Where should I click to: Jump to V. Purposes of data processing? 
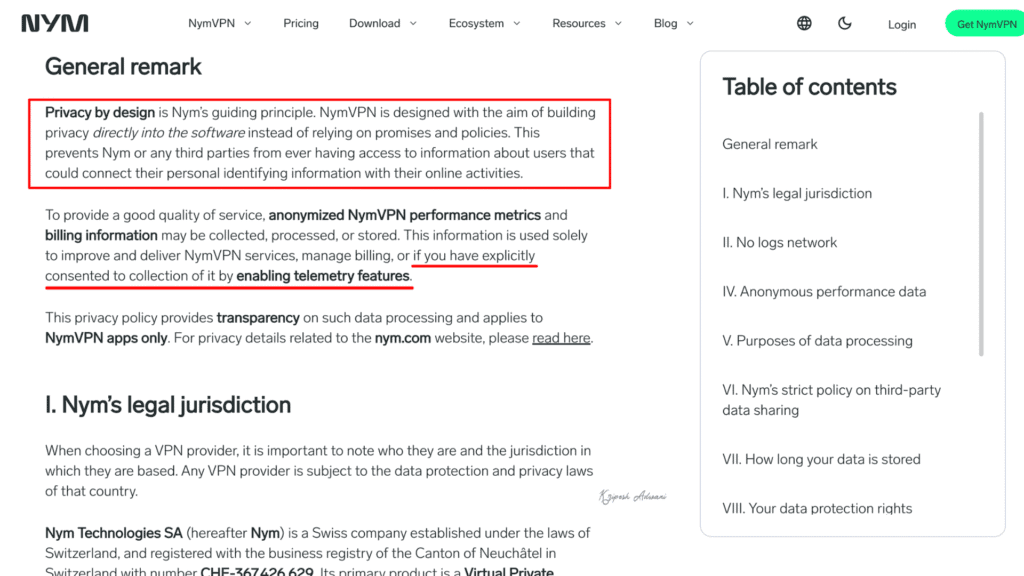click(x=817, y=341)
